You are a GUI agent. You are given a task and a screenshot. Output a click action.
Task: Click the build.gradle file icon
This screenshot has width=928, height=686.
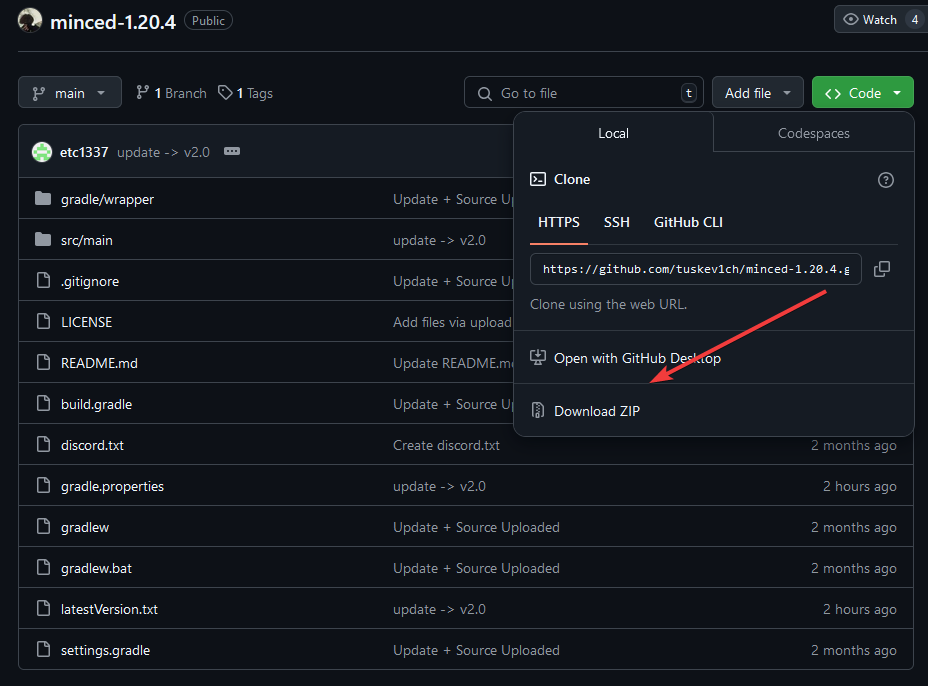[43, 403]
